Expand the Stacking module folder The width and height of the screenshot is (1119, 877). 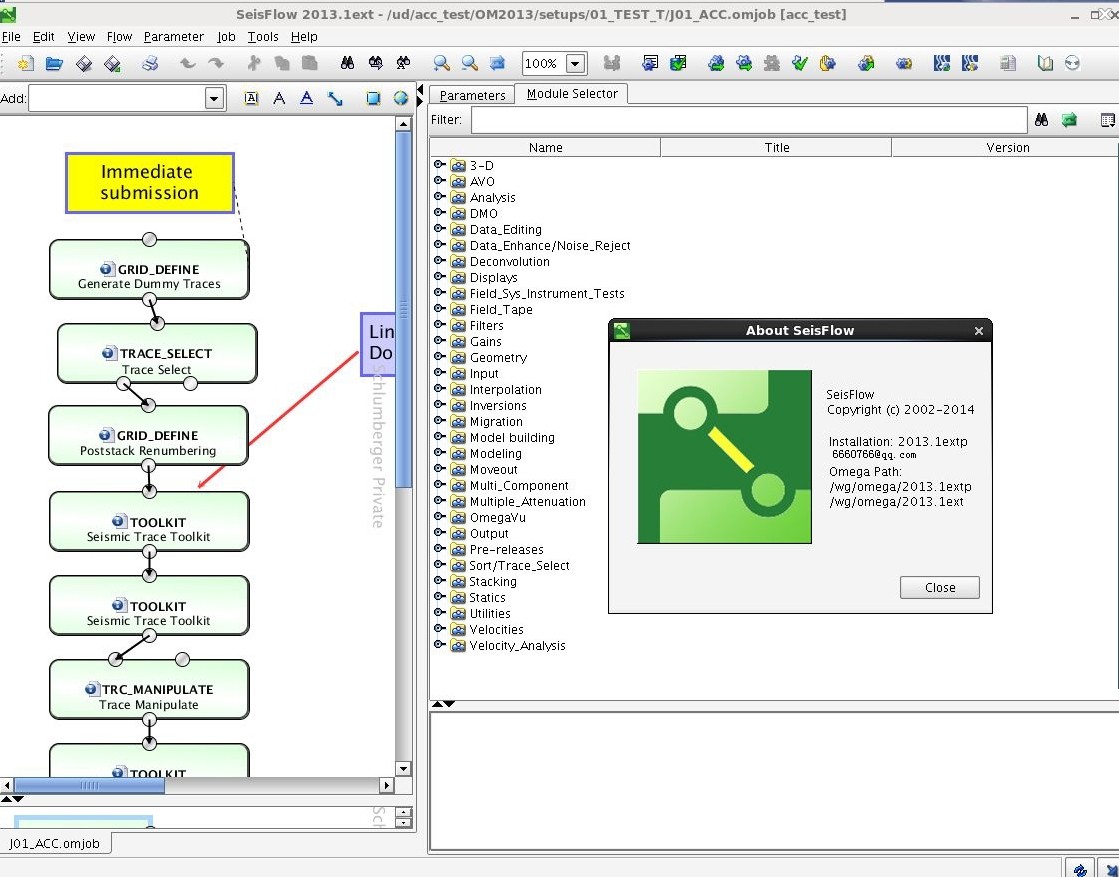click(x=440, y=581)
